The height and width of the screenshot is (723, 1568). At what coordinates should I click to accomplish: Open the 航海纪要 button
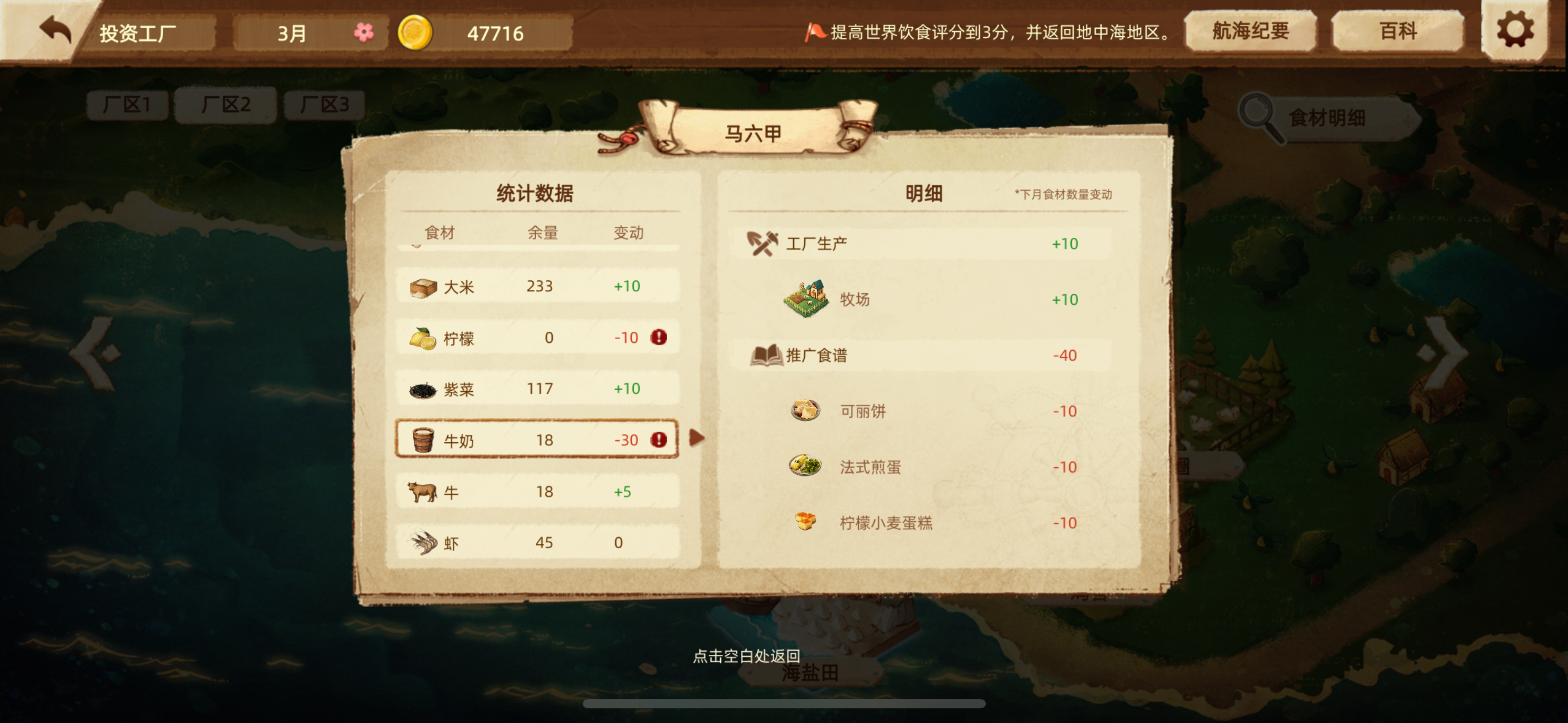pyautogui.click(x=1250, y=31)
